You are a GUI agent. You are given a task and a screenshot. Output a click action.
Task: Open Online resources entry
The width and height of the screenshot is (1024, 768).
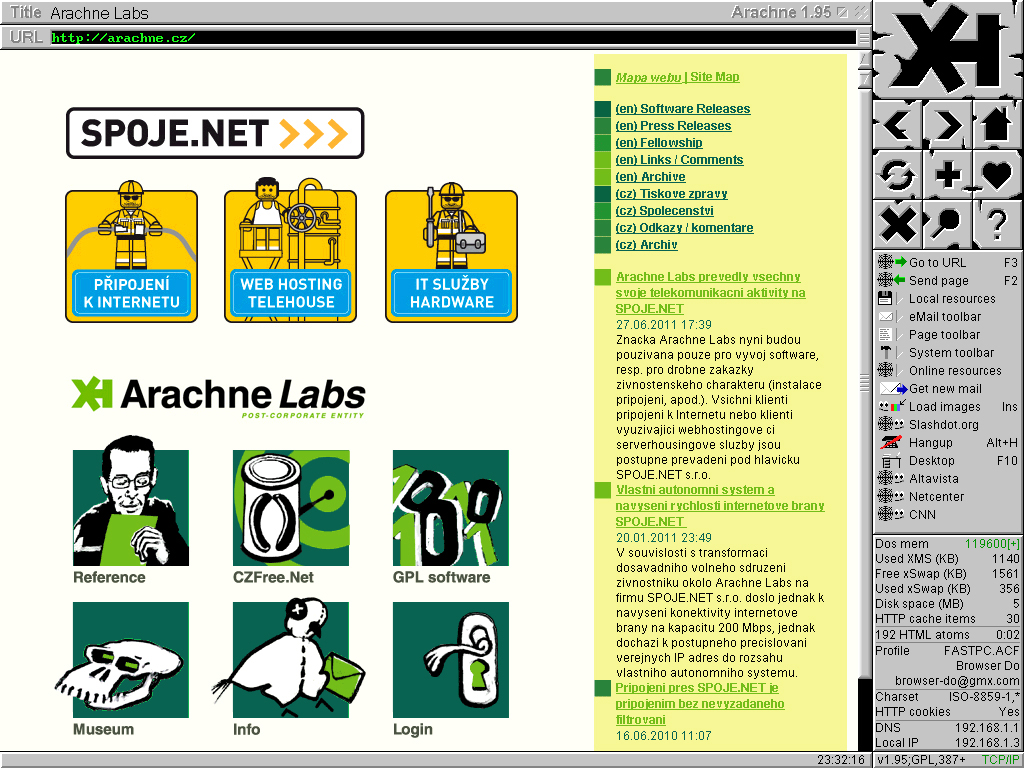(948, 370)
